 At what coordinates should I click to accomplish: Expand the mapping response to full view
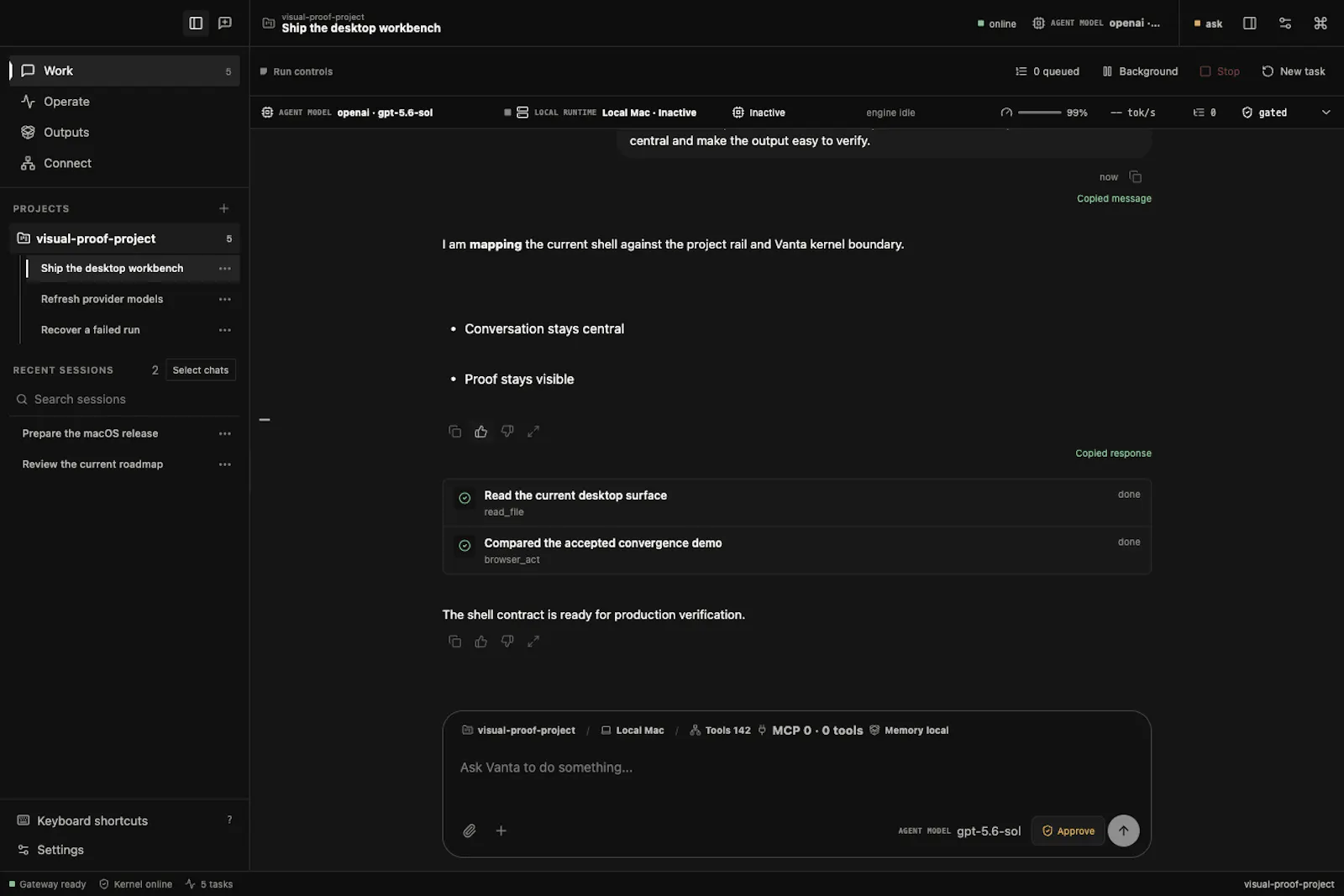tap(533, 432)
